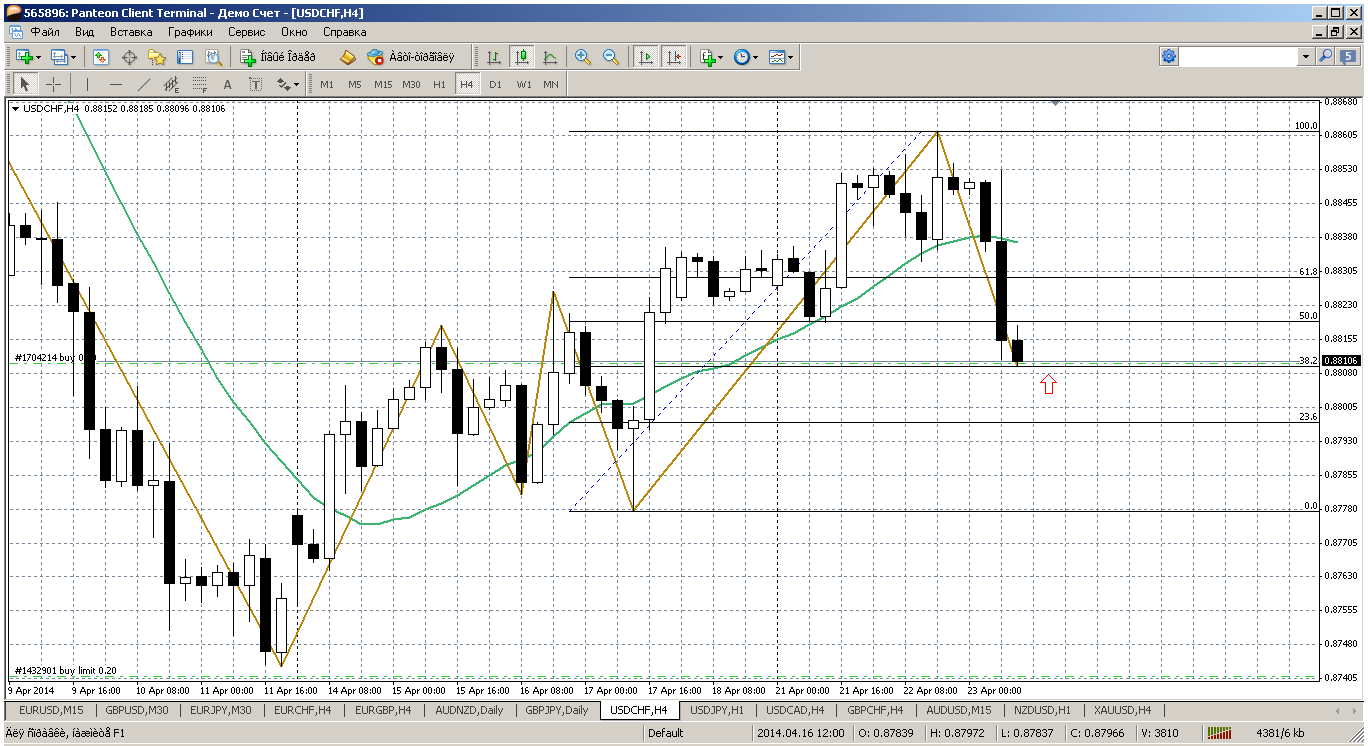Open the Arrows objects dropdown
This screenshot has height=746, width=1368.
(x=287, y=84)
